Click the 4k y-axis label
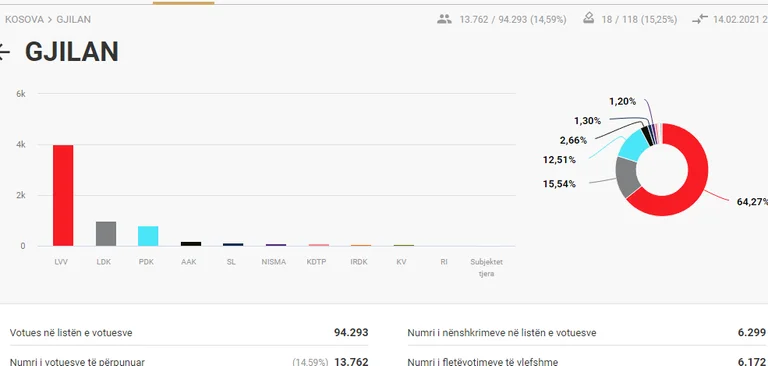The height and width of the screenshot is (366, 768). 21,145
